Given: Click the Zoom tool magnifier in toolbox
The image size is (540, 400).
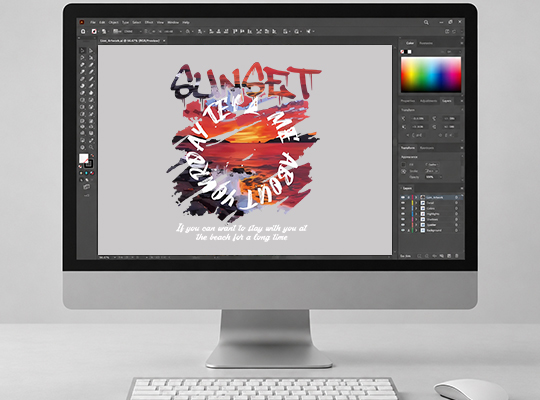Looking at the screenshot, I should [x=91, y=147].
